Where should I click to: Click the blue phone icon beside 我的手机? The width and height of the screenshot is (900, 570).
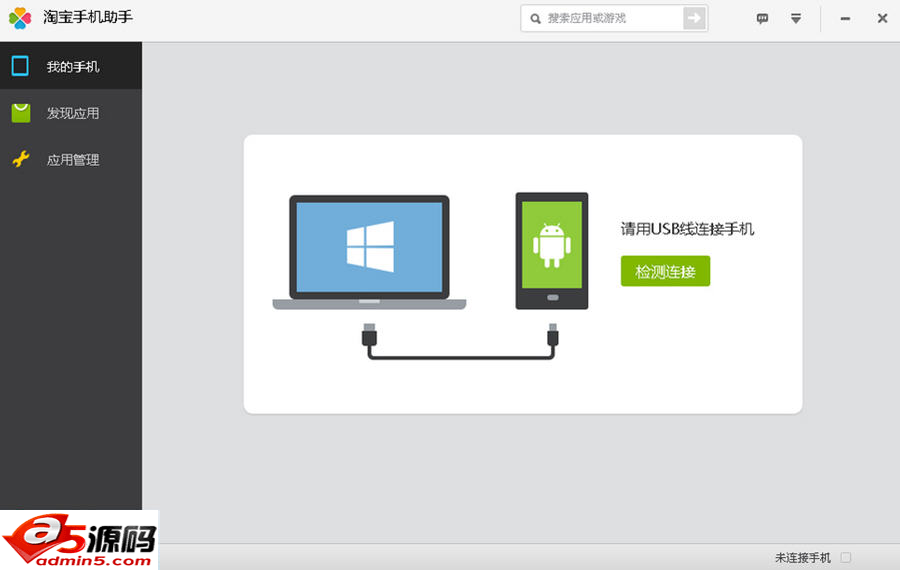click(x=20, y=66)
